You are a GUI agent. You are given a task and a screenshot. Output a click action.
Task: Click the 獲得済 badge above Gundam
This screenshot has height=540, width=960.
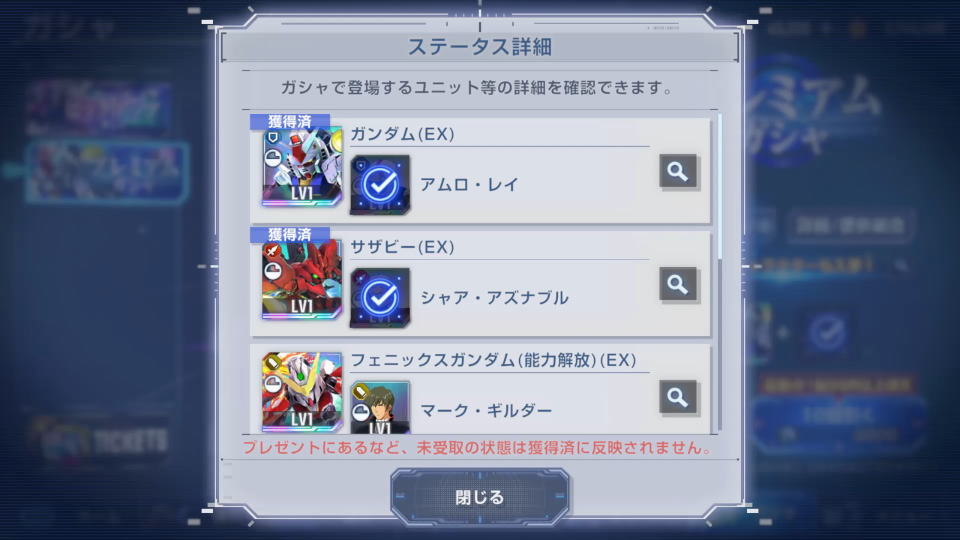coord(290,121)
